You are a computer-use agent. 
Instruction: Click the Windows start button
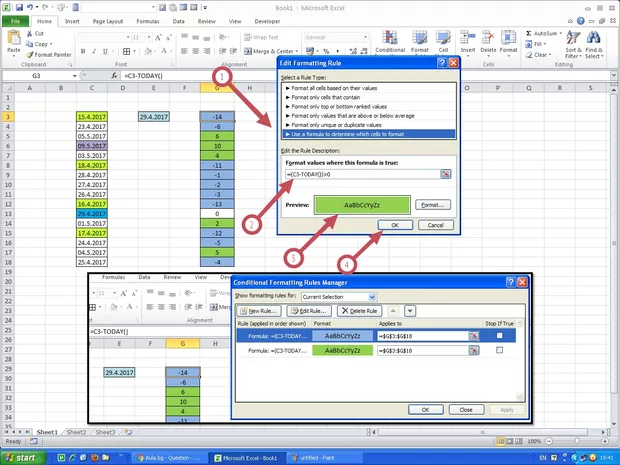tap(23, 458)
